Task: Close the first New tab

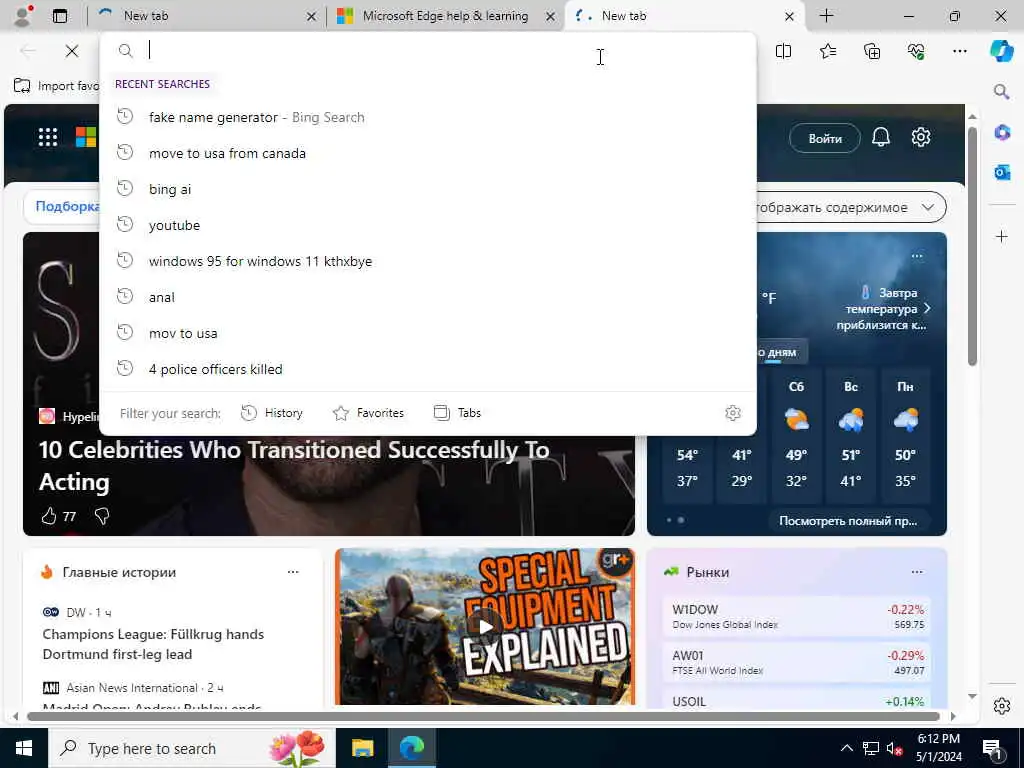Action: point(312,16)
